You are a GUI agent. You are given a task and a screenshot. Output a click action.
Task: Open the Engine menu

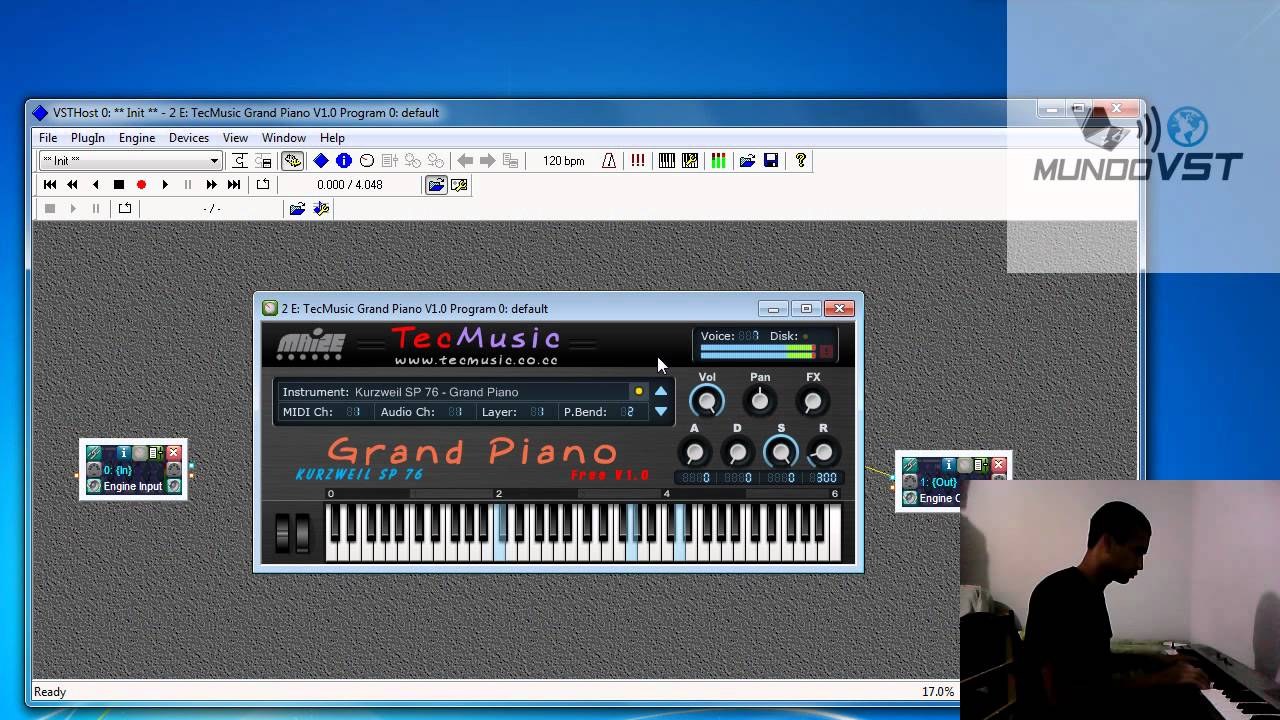click(137, 138)
